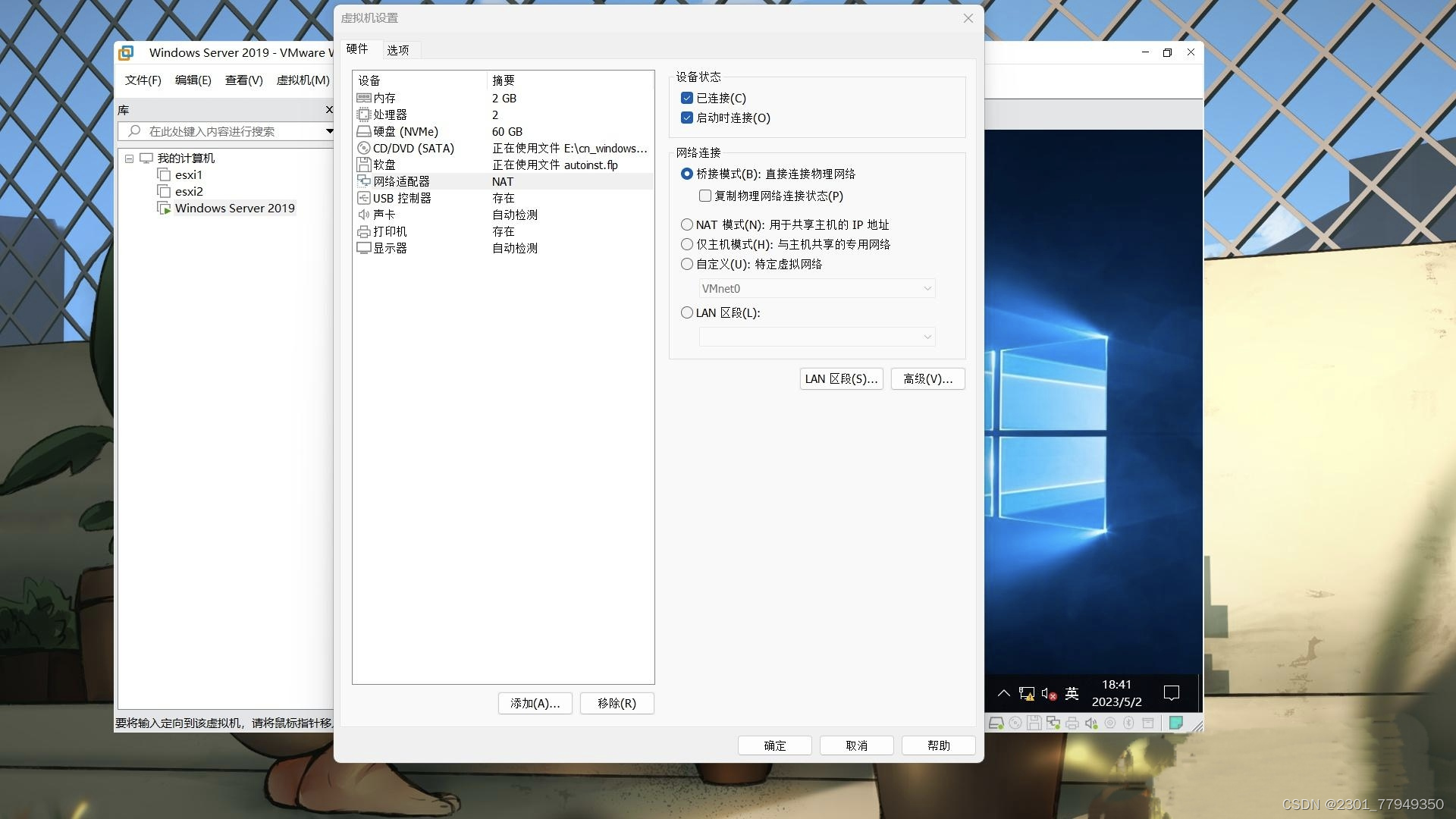Toggle the 启动时连接(O) checkbox
Screen dimensions: 1456x819
687,118
